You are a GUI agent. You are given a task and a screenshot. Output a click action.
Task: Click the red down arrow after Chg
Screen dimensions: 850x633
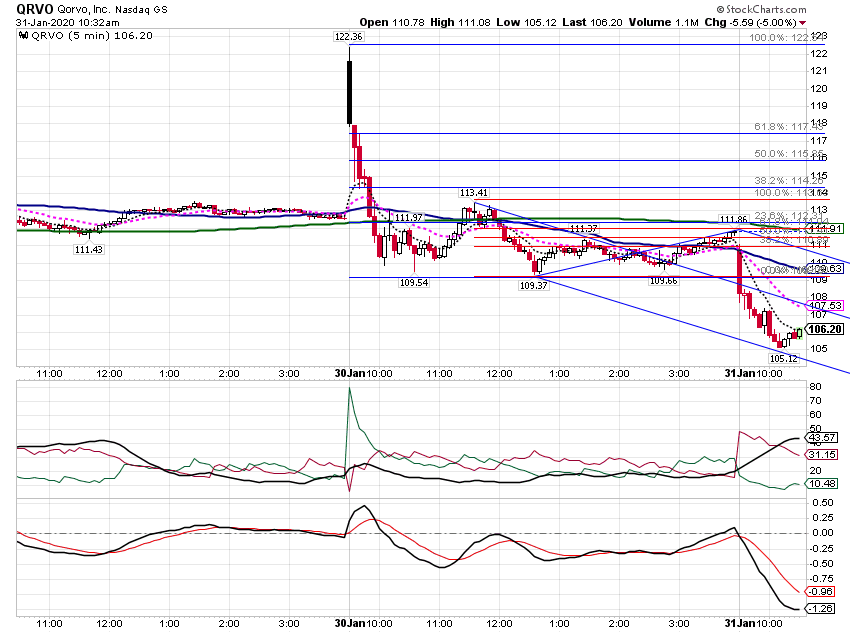tap(802, 23)
